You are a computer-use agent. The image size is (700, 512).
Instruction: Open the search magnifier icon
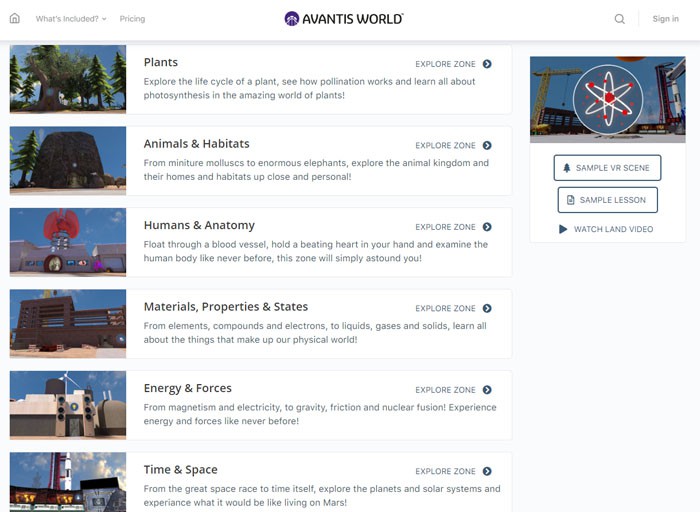tap(620, 19)
